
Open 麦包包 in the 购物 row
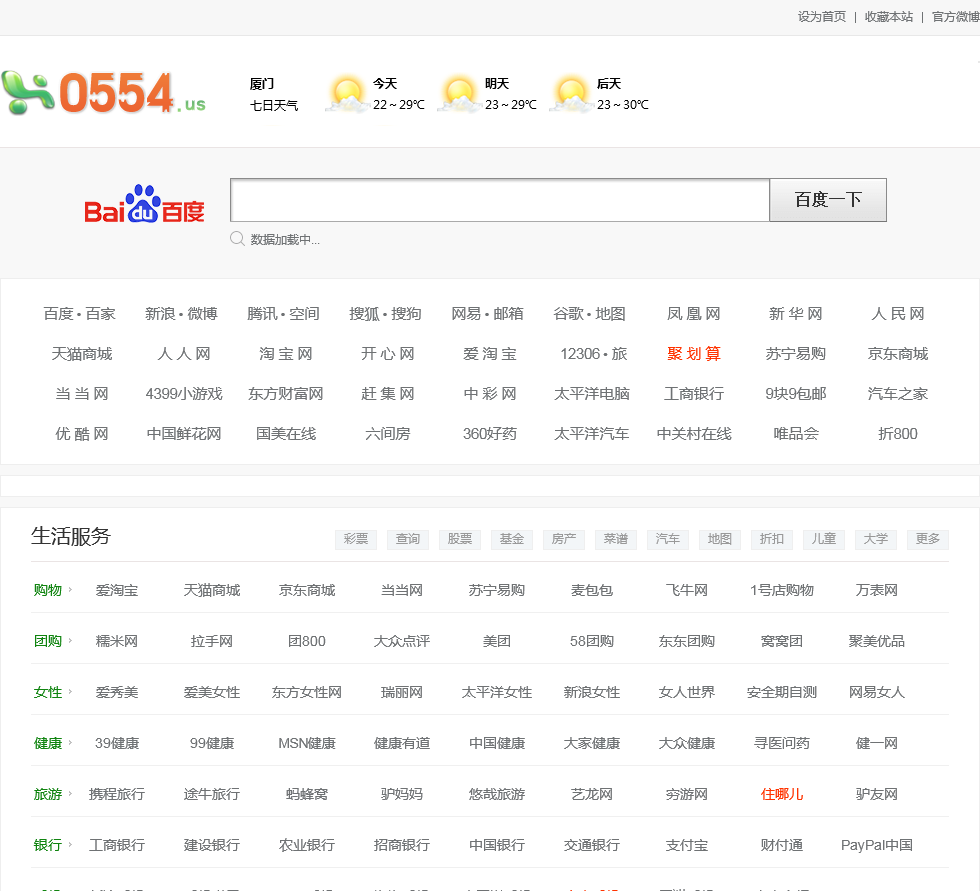[591, 590]
